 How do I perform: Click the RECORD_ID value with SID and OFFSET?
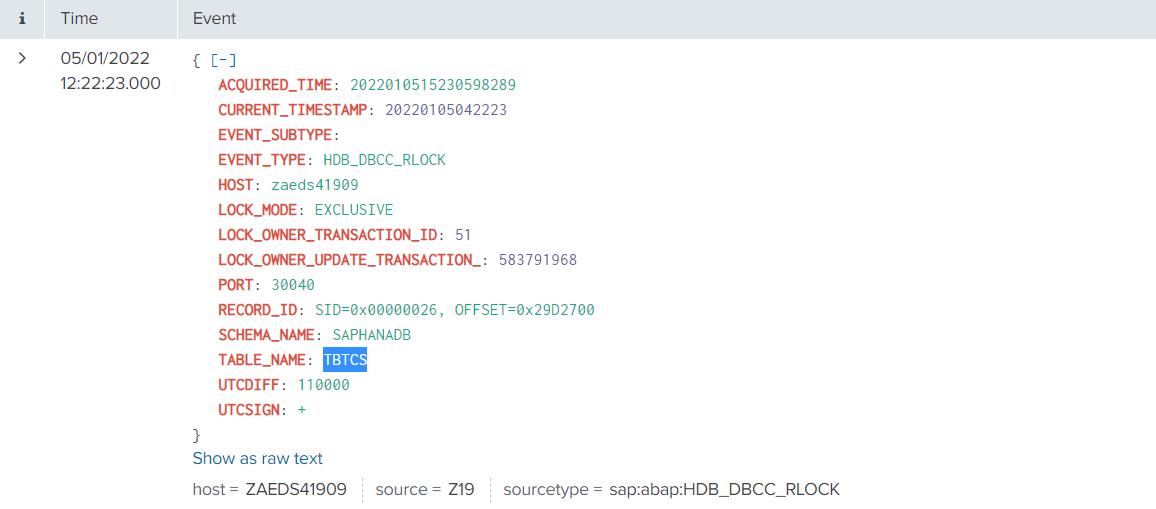pyautogui.click(x=454, y=310)
